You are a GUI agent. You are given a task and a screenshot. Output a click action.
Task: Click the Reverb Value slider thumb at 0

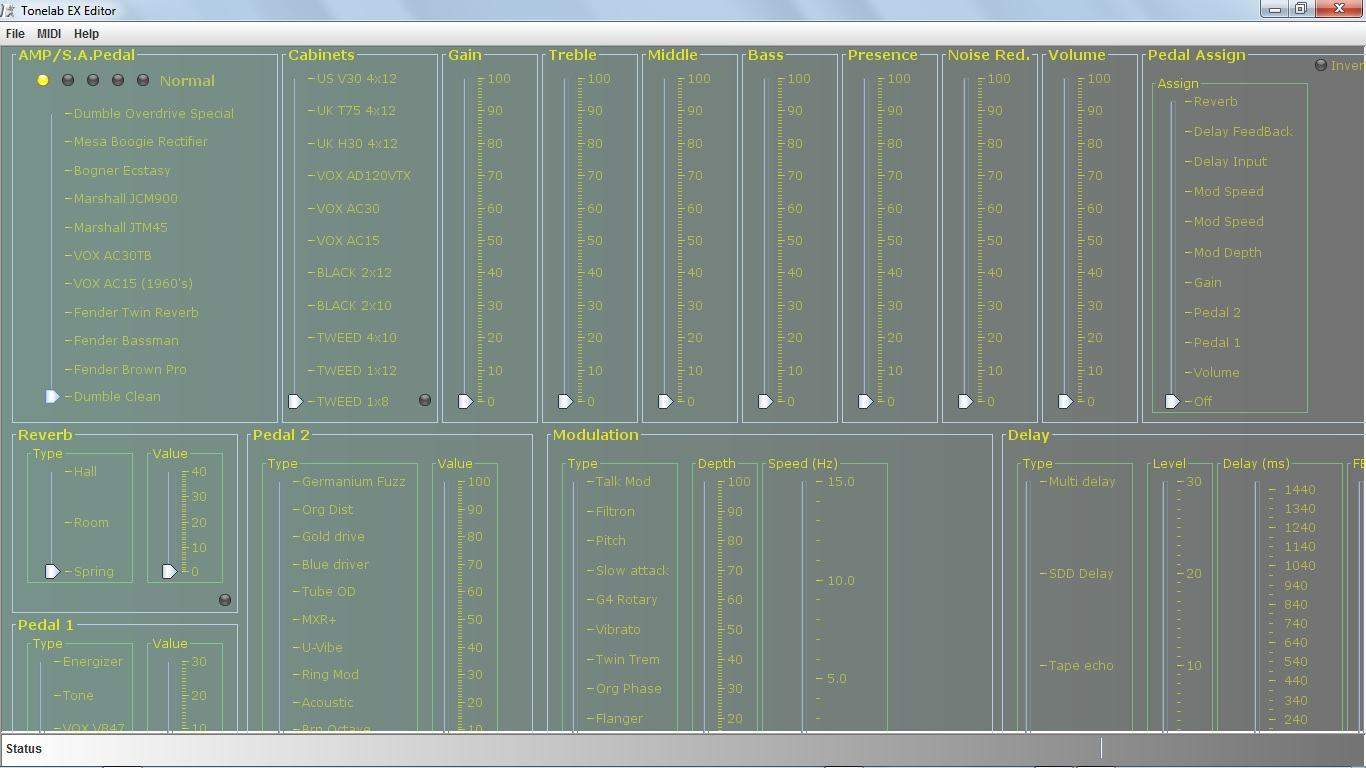(x=169, y=571)
